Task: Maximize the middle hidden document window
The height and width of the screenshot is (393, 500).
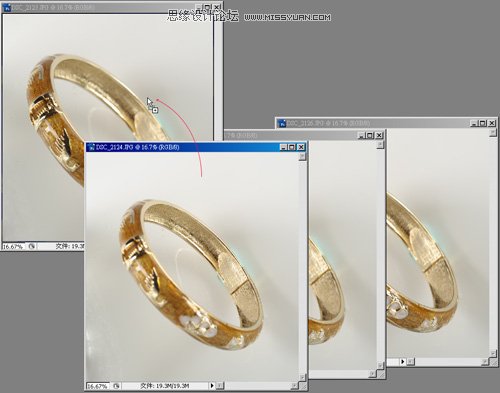Action: (370, 135)
